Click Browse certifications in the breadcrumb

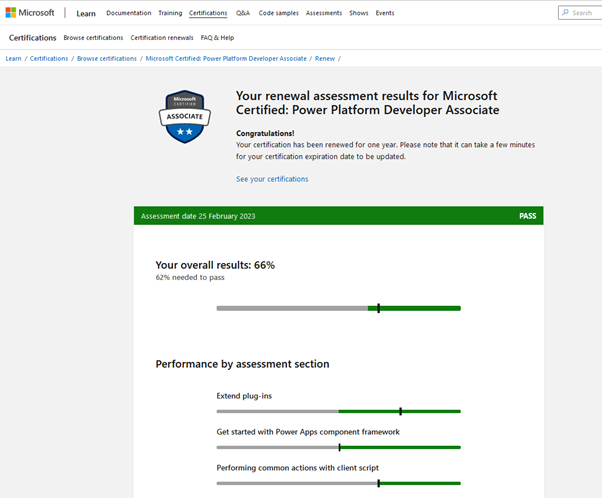[x=107, y=59]
